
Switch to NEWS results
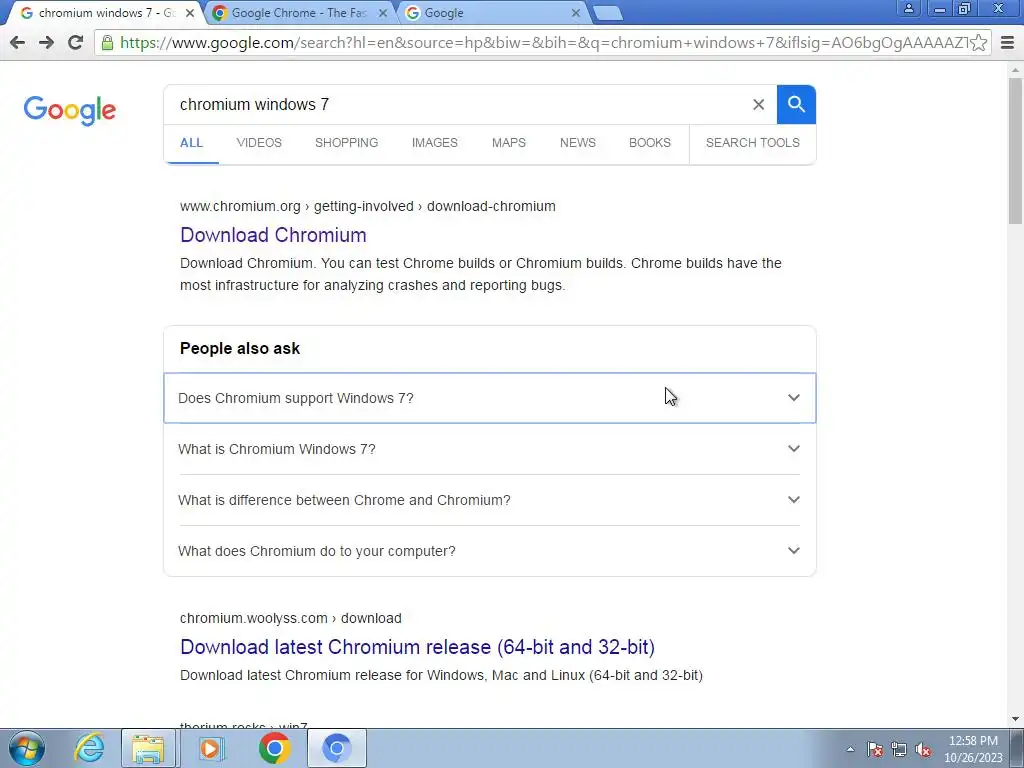578,143
